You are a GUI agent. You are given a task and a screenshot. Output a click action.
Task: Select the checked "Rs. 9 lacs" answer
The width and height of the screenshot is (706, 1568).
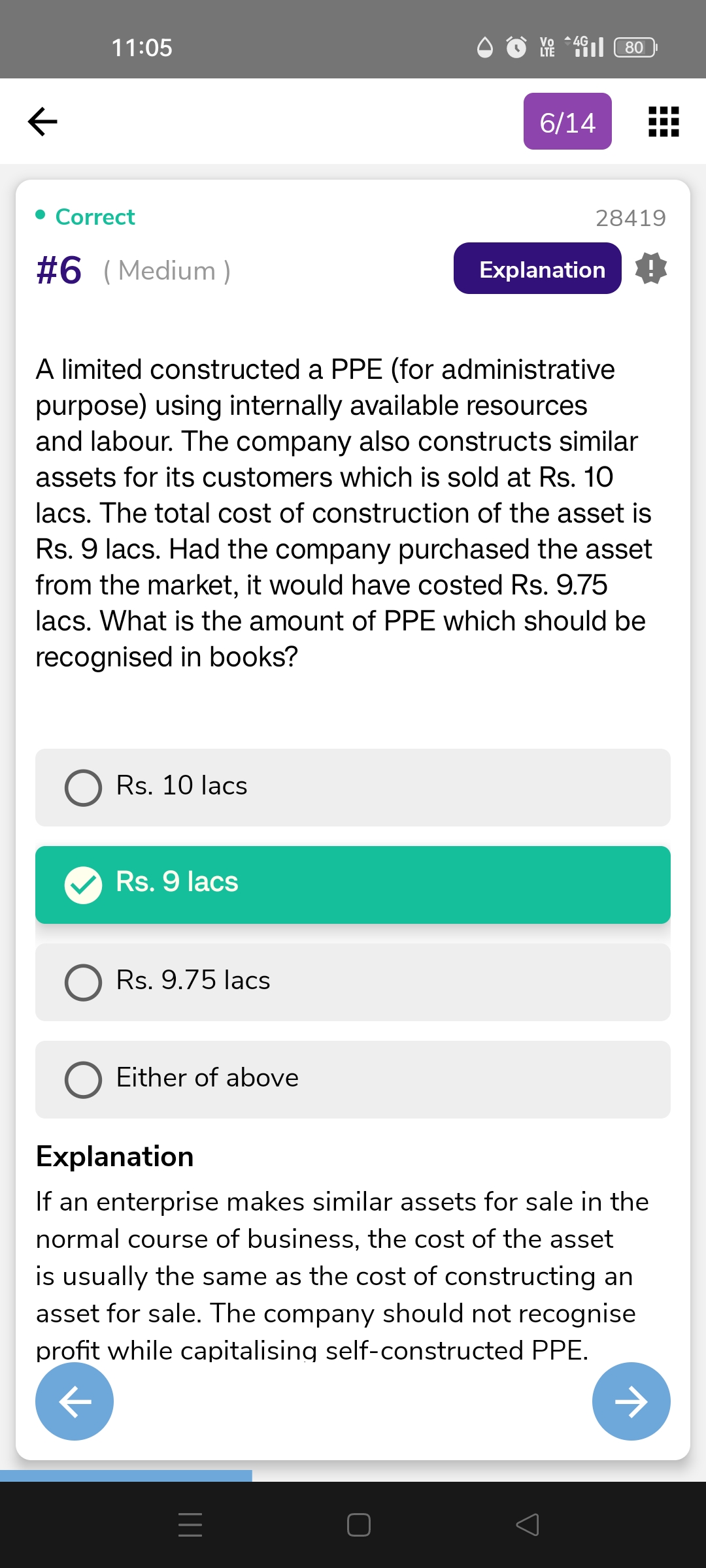point(353,885)
